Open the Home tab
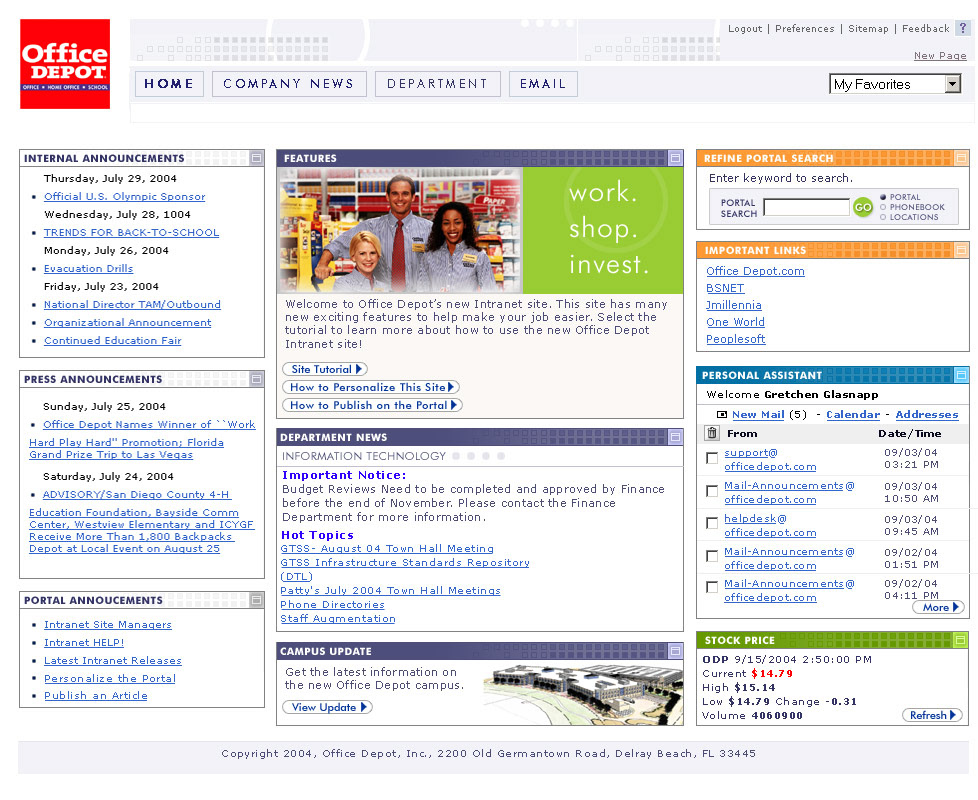 [x=169, y=84]
